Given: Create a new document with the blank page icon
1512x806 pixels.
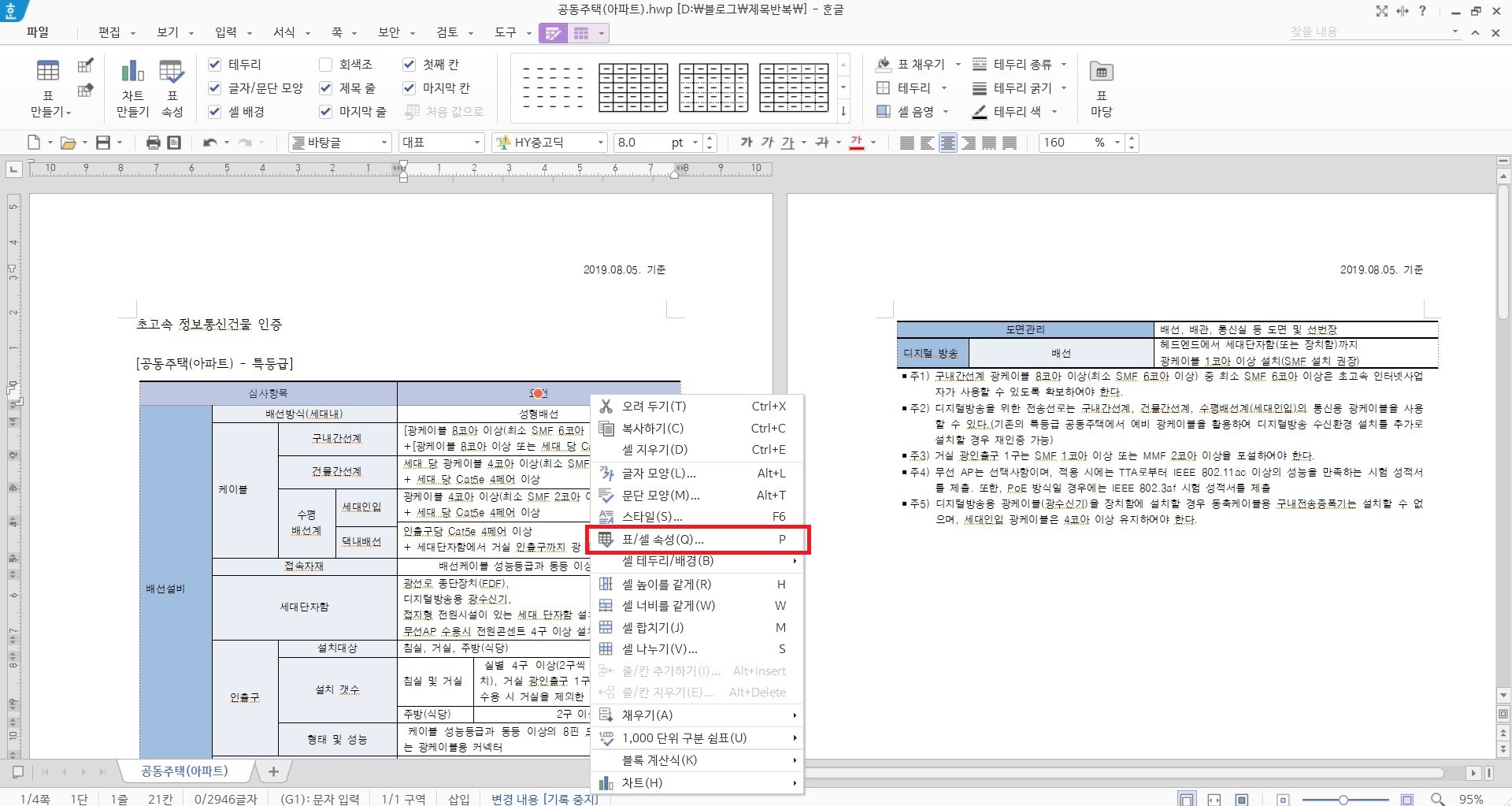Looking at the screenshot, I should click(x=34, y=143).
